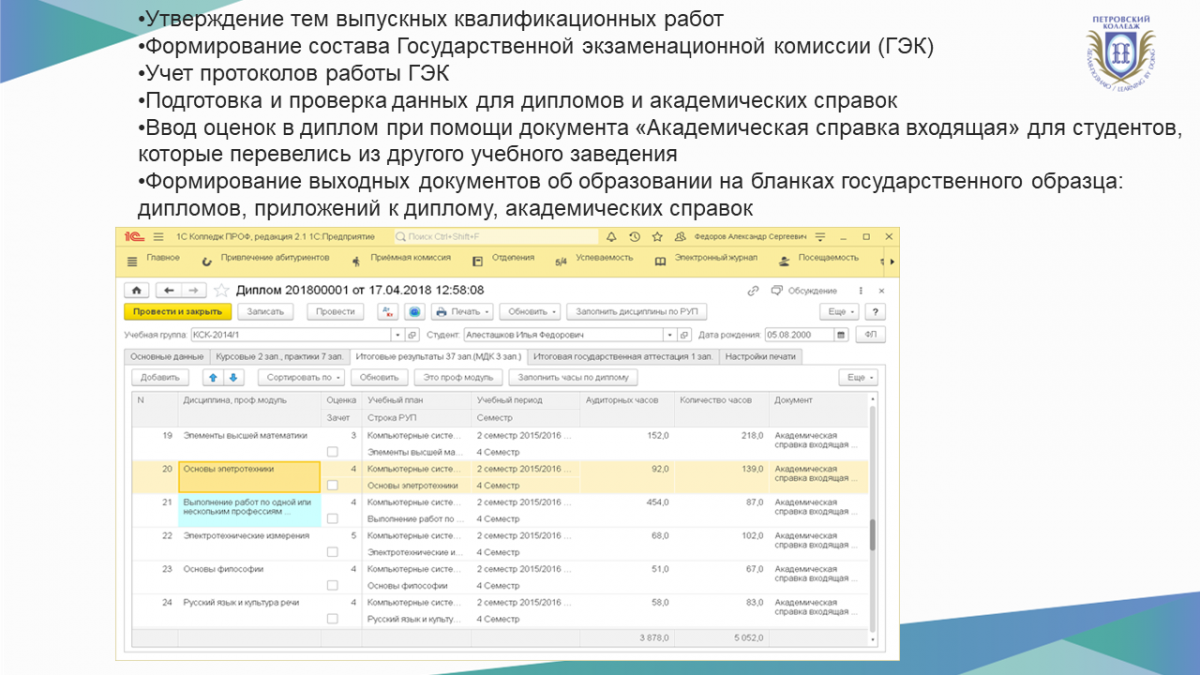
Task: Toggle Зачет checkbox for Основы философии
Action: (x=332, y=586)
